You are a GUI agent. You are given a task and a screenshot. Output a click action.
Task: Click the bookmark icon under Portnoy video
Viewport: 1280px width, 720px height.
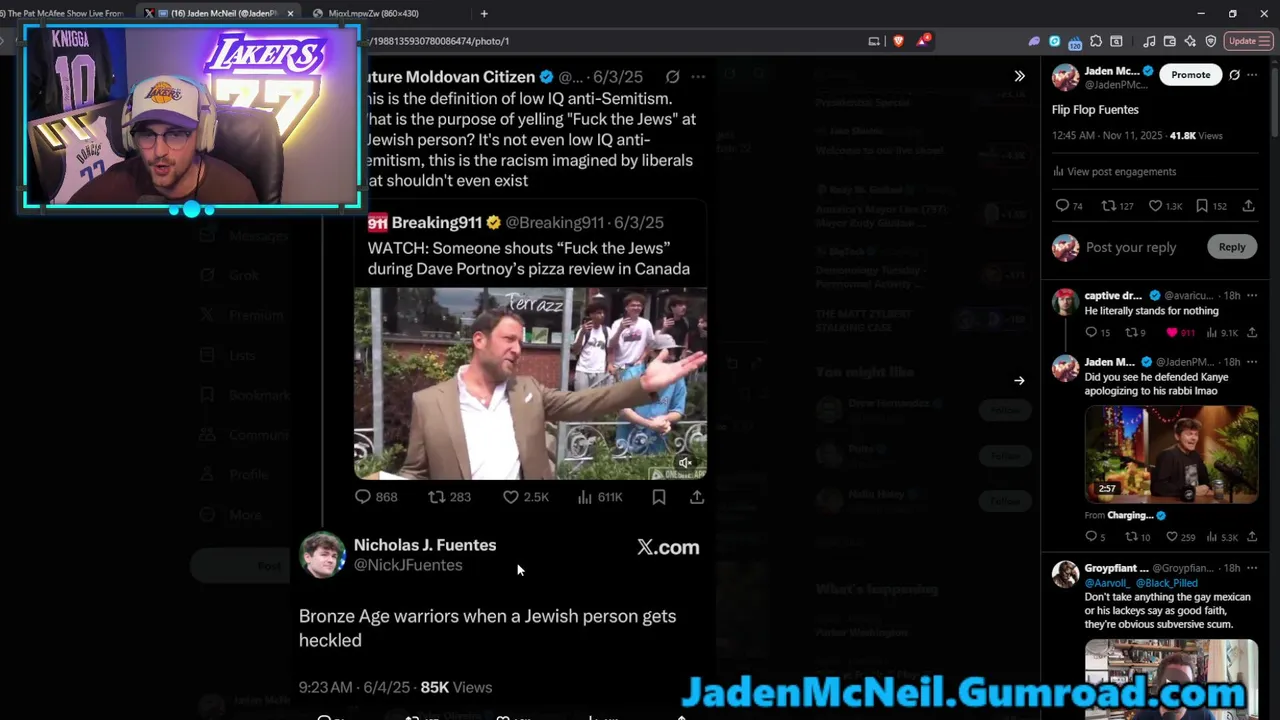[659, 497]
